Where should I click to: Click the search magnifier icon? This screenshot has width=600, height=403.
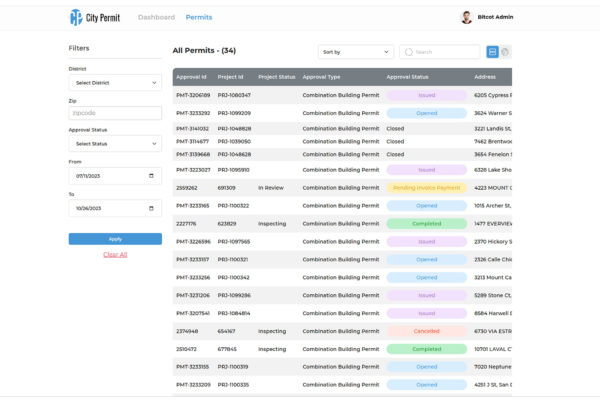pyautogui.click(x=409, y=51)
